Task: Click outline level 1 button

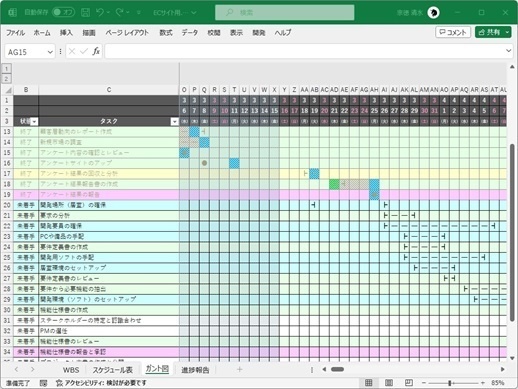Action: [x=7, y=69]
